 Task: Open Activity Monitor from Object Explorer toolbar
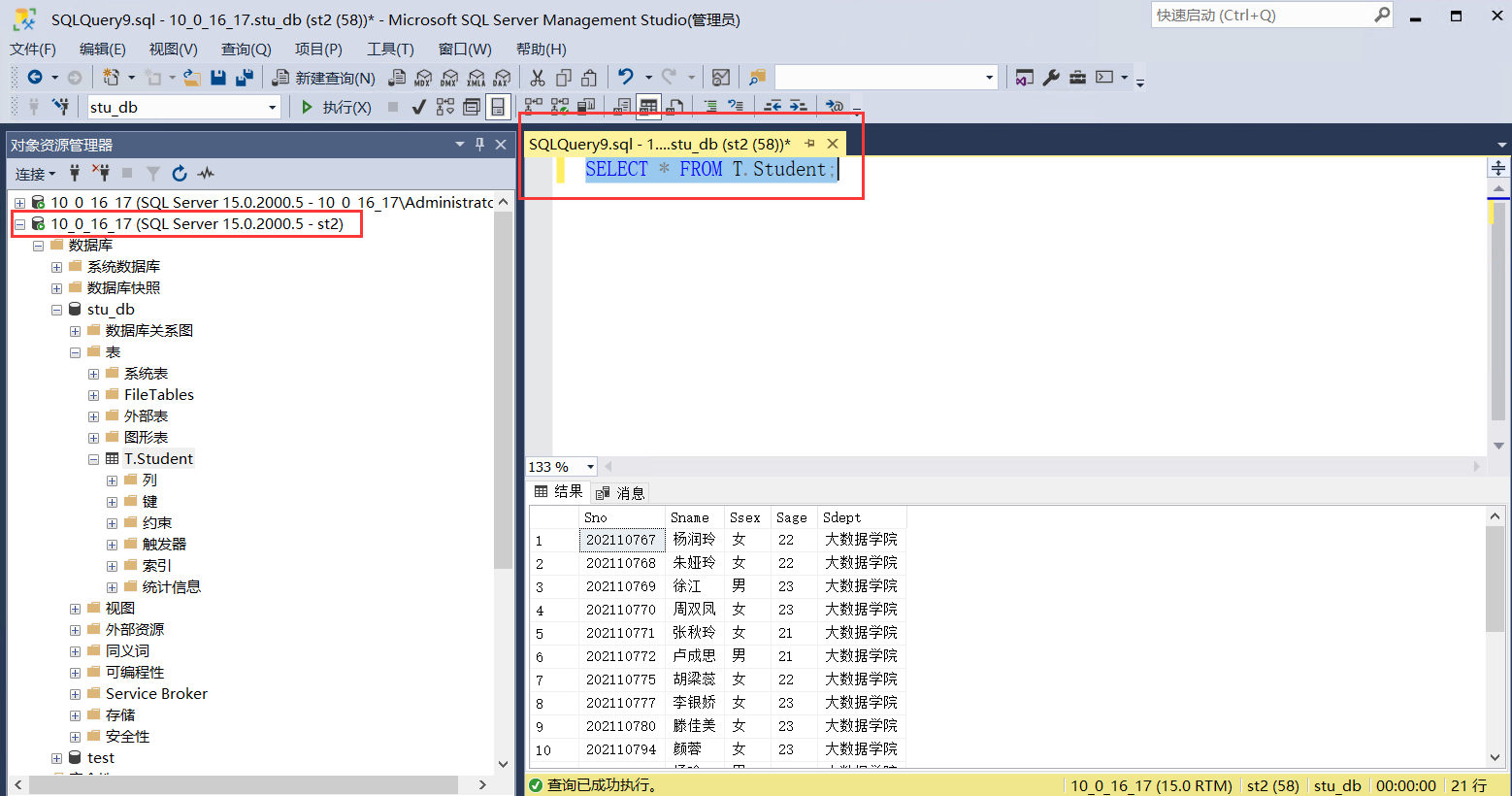[206, 174]
